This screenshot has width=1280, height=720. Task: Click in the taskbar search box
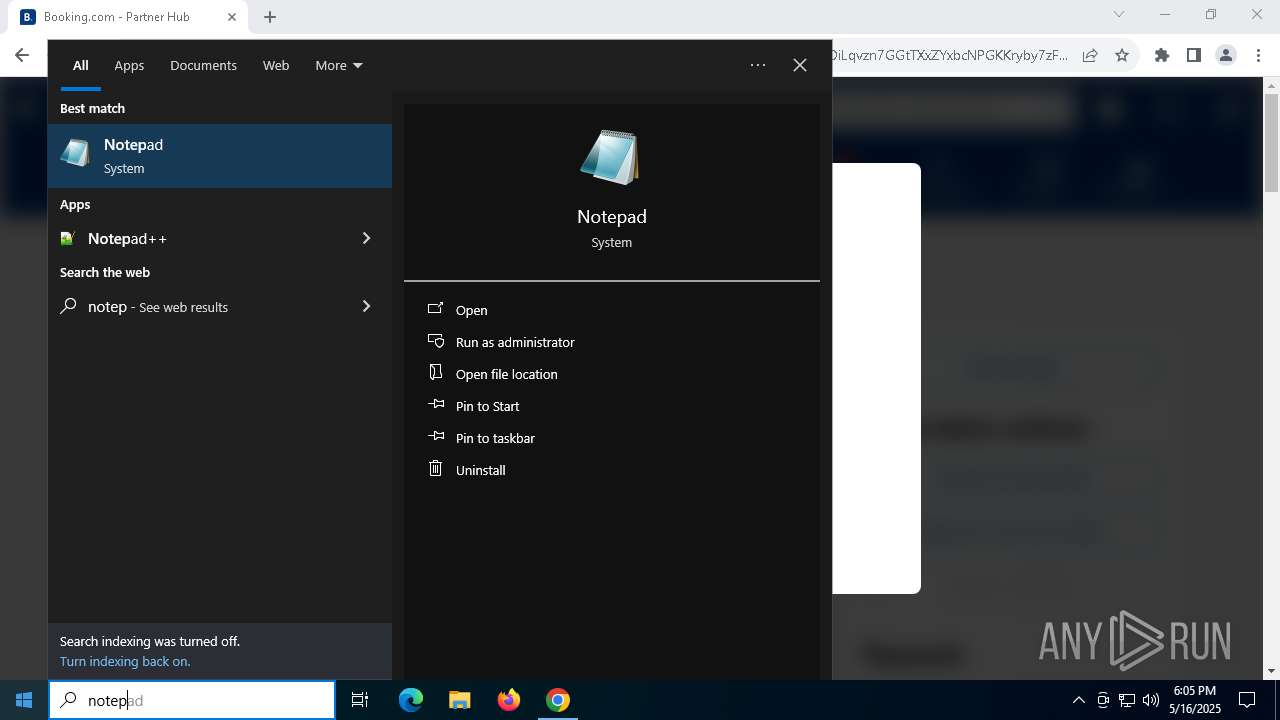click(x=192, y=700)
